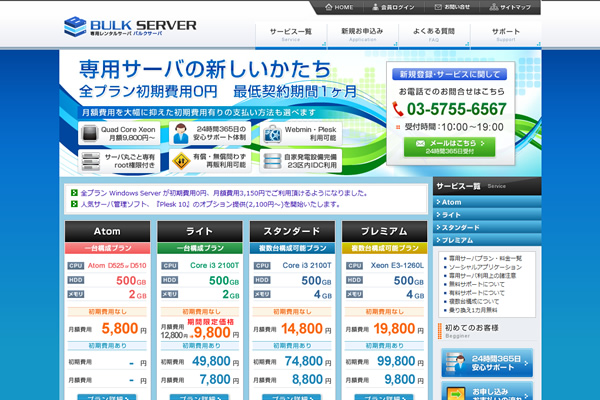Click お問い合せ contact link in top bar

click(452, 7)
